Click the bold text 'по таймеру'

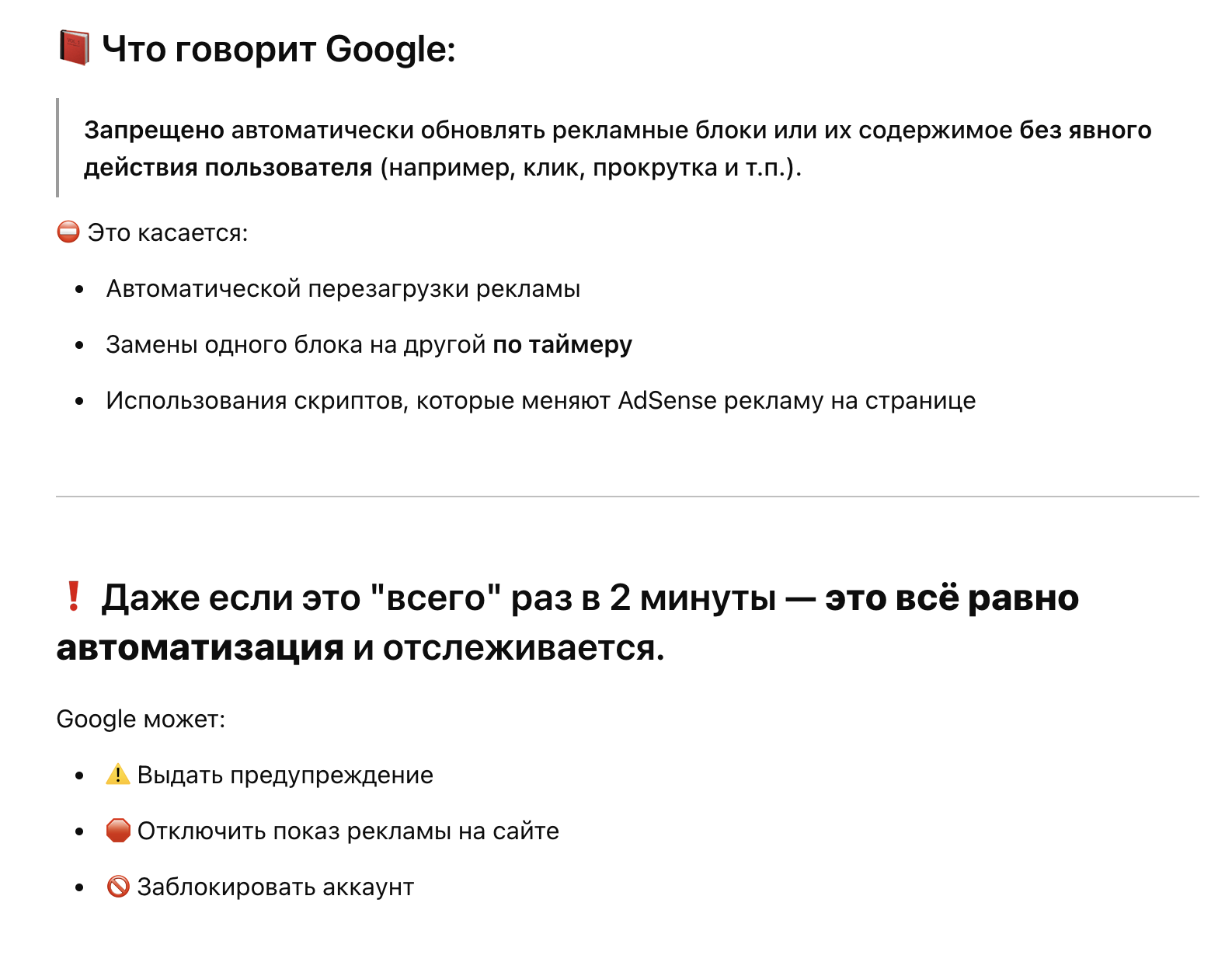[x=562, y=345]
